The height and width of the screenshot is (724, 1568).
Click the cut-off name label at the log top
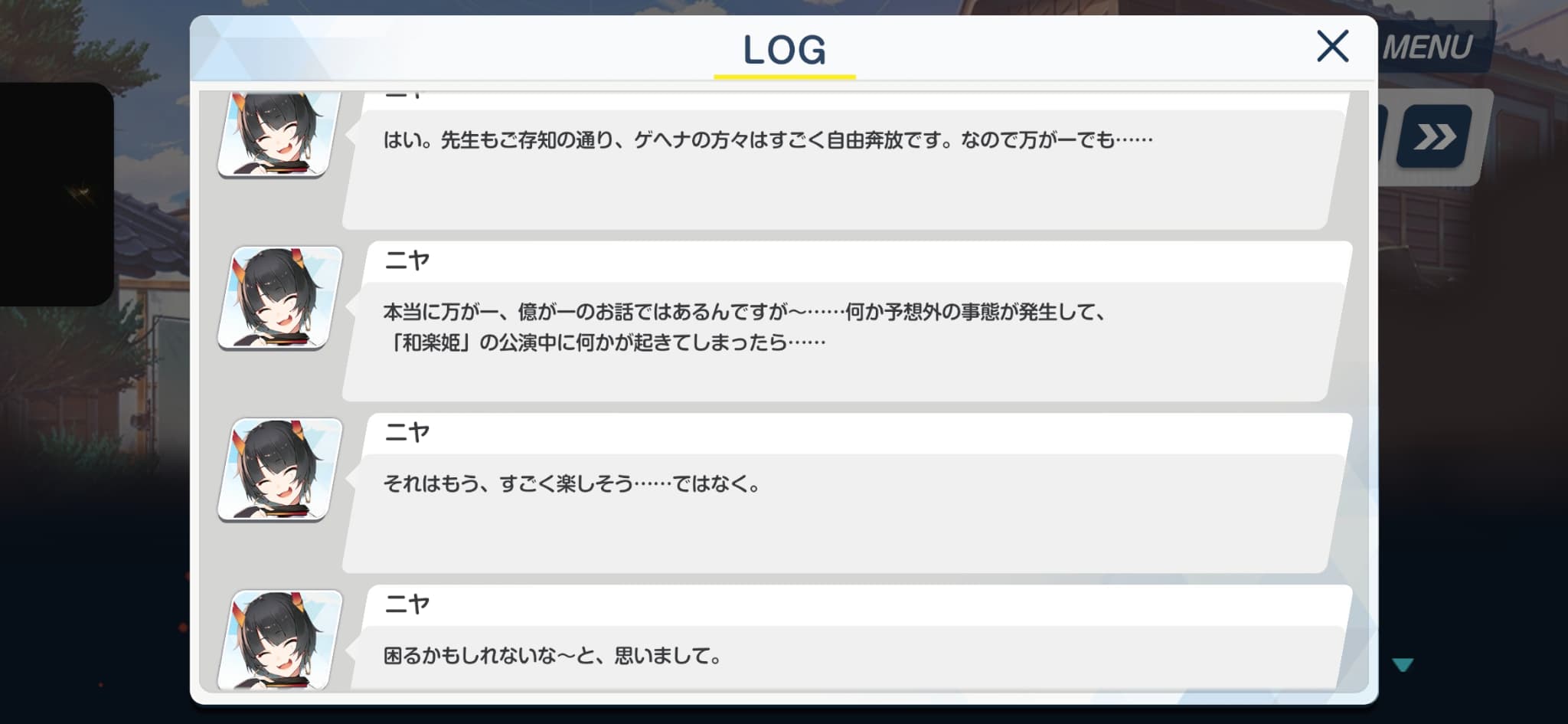coord(404,95)
